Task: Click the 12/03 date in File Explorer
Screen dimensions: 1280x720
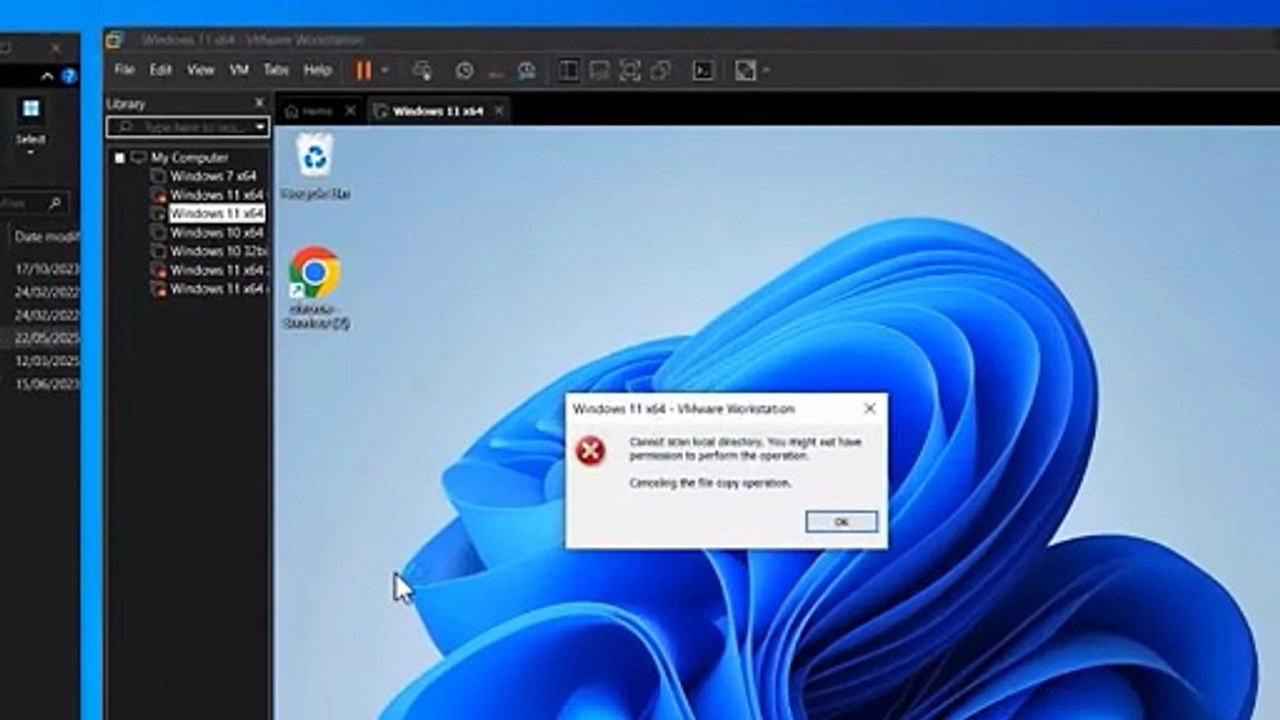Action: [47, 361]
